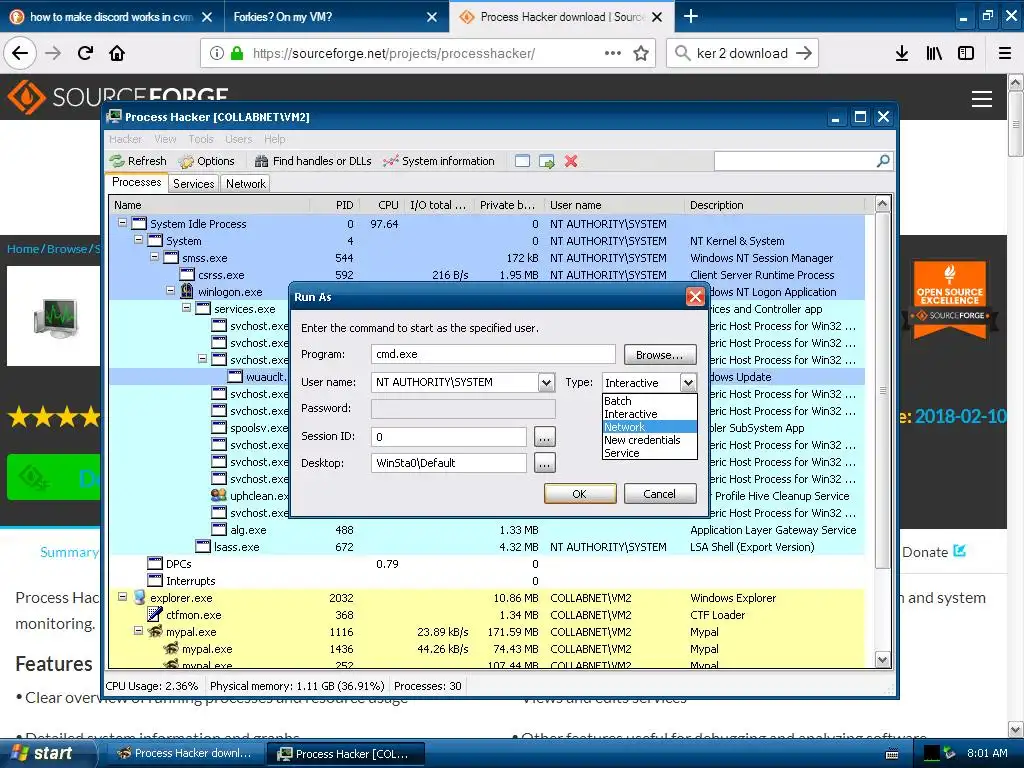Screen dimensions: 1024x768
Task: Close the Run As dialog
Action: pos(695,297)
